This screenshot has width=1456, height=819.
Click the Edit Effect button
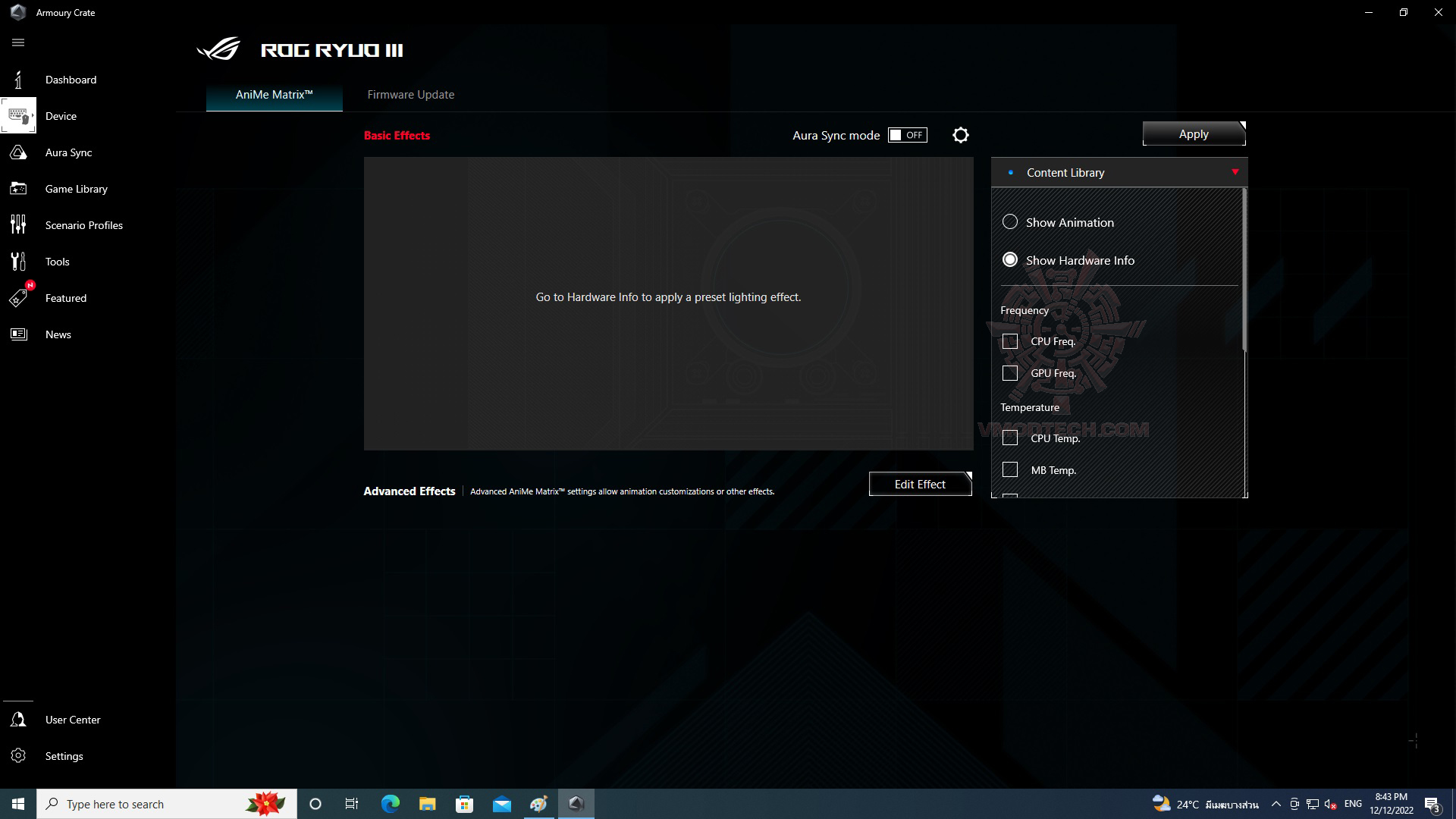coord(919,485)
